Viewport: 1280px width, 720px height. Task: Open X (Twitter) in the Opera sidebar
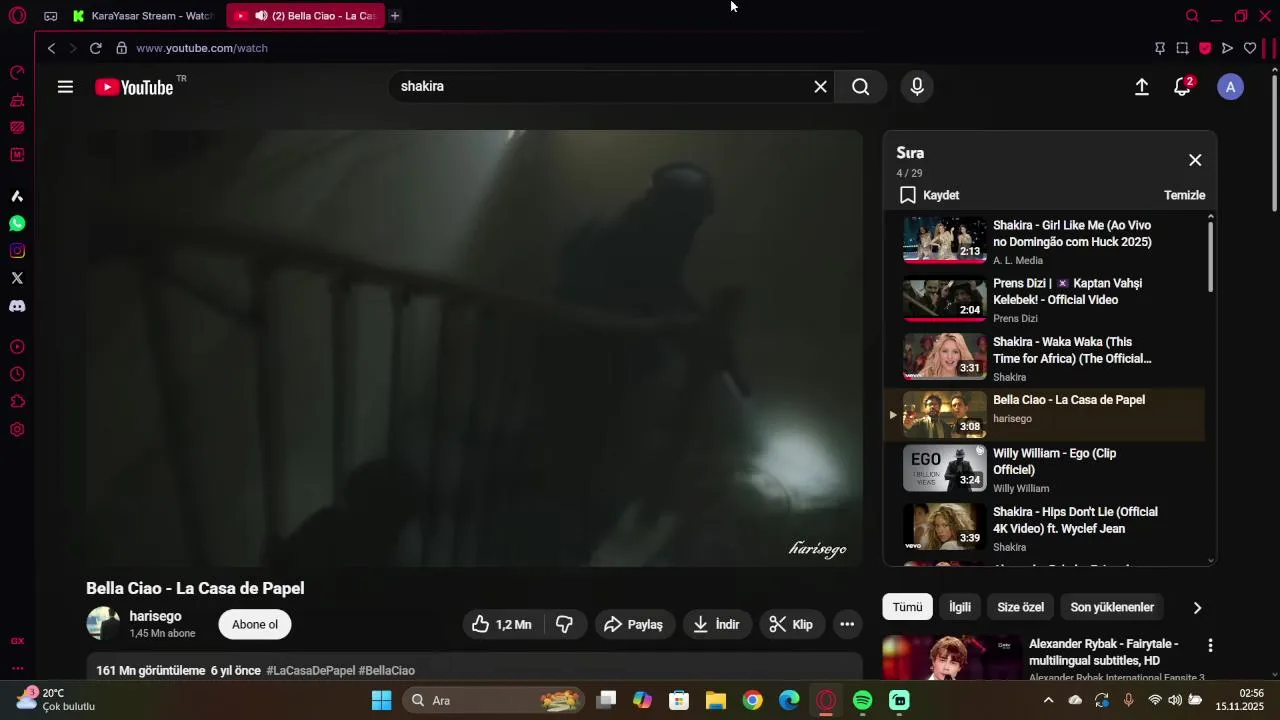point(17,278)
